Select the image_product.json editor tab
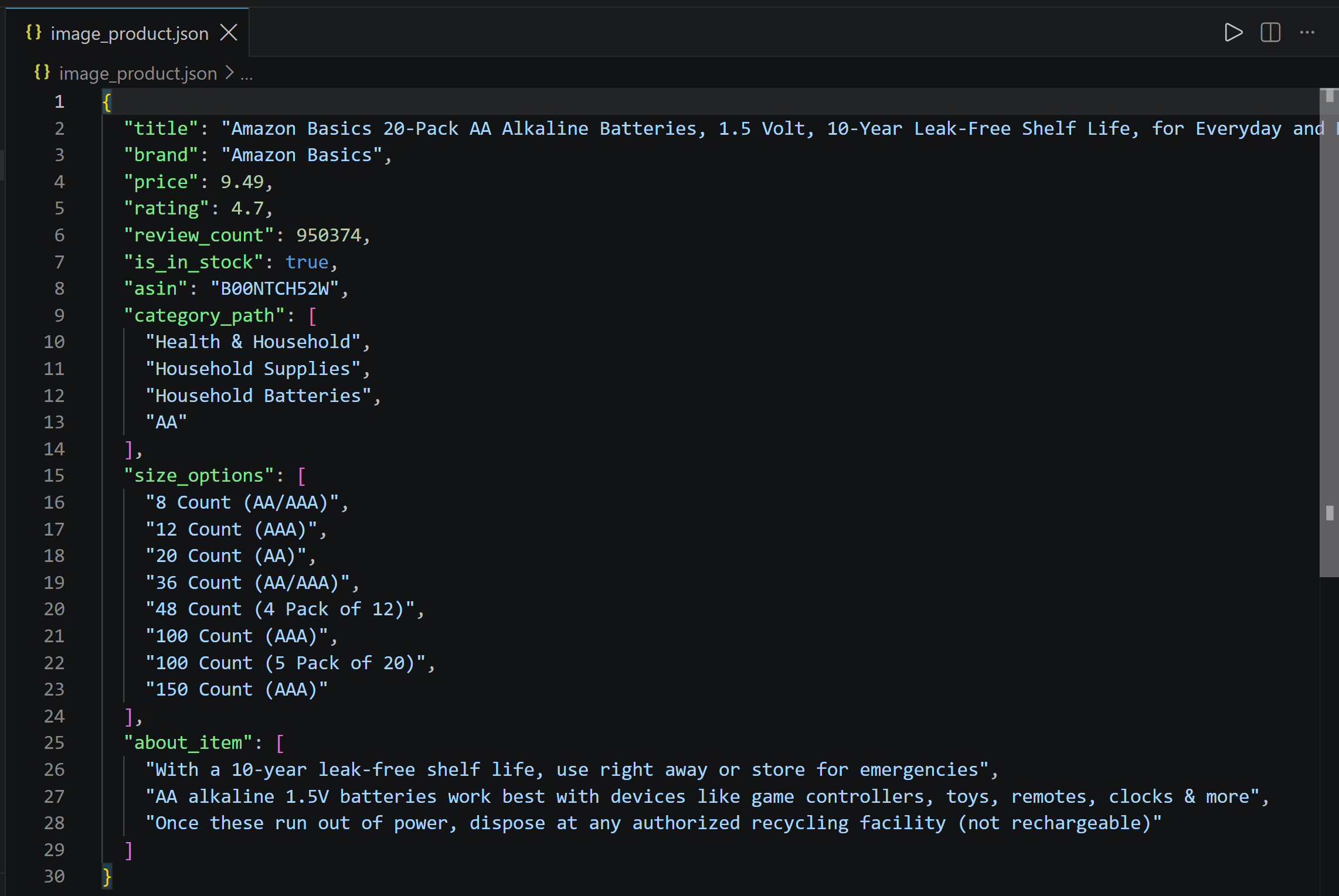This screenshot has width=1339, height=896. click(128, 33)
